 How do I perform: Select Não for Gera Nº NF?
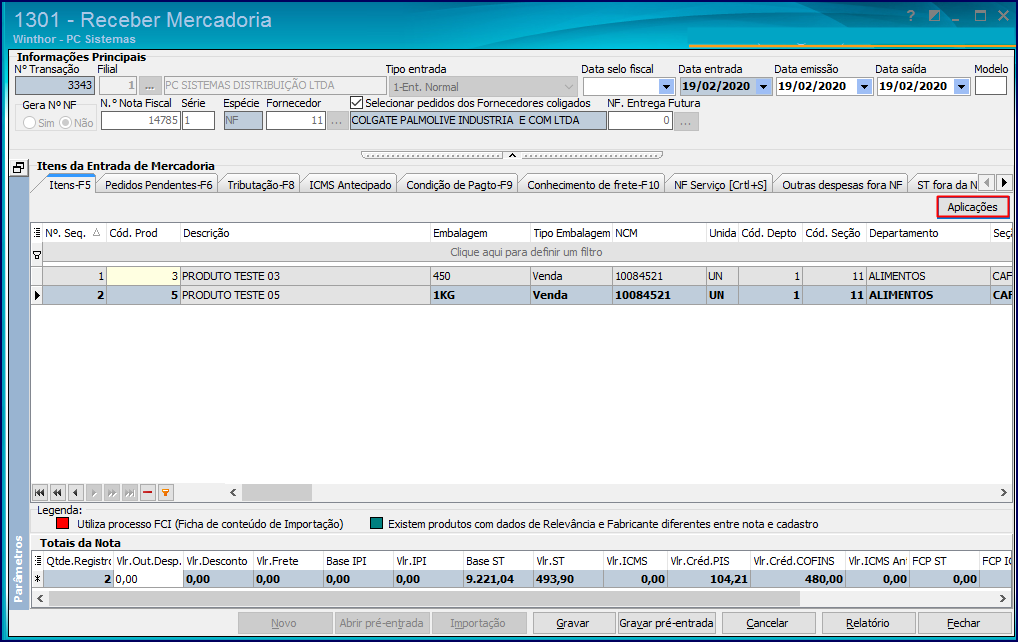66,123
